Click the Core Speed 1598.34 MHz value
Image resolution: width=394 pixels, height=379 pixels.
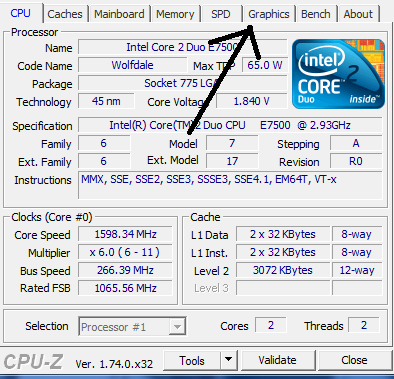click(125, 234)
